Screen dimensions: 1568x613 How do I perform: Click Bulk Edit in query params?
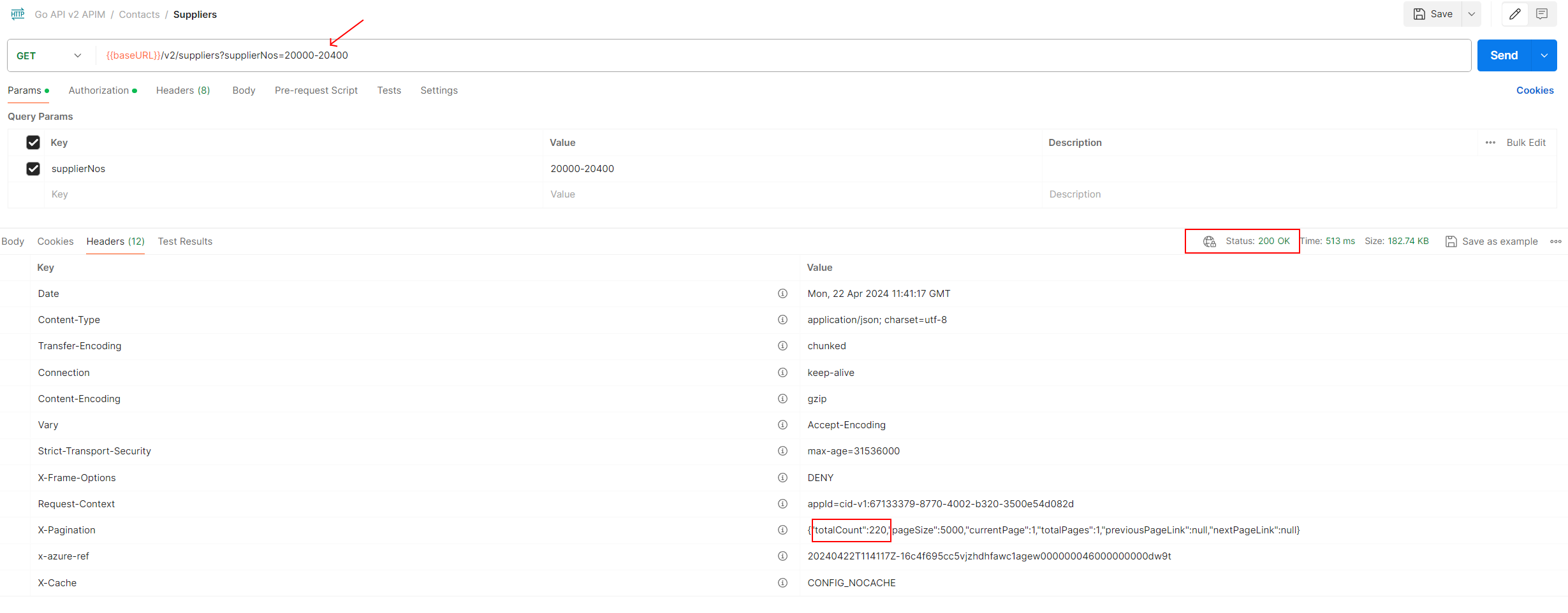coord(1525,143)
